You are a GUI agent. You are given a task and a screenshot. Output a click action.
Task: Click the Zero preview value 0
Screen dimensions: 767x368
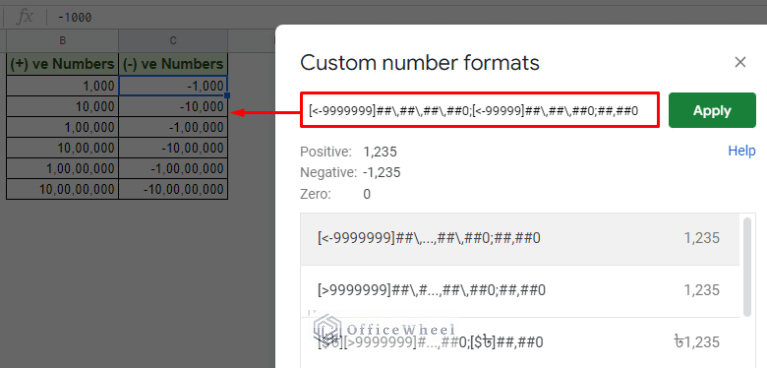(367, 194)
